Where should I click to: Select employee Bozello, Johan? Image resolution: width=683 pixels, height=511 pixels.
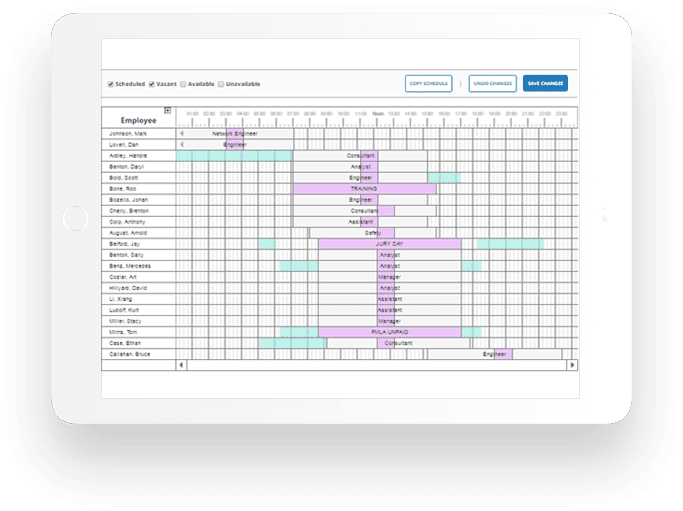128,200
